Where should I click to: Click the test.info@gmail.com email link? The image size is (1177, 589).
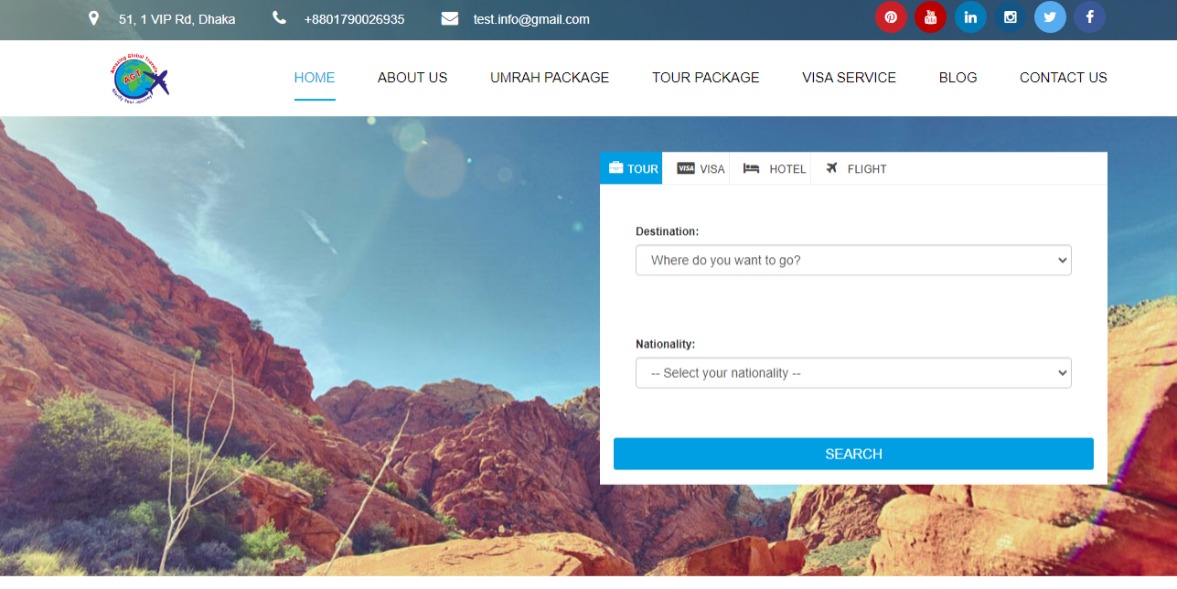pos(531,19)
